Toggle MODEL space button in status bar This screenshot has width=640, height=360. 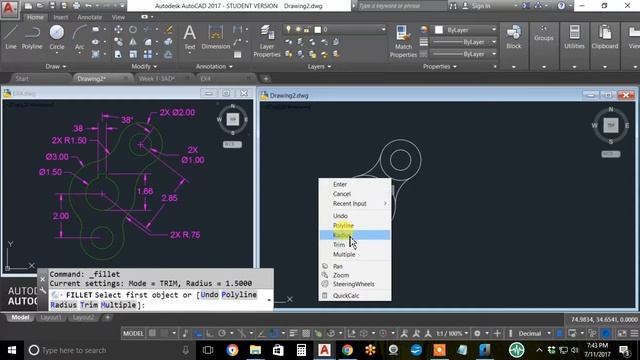(133, 333)
